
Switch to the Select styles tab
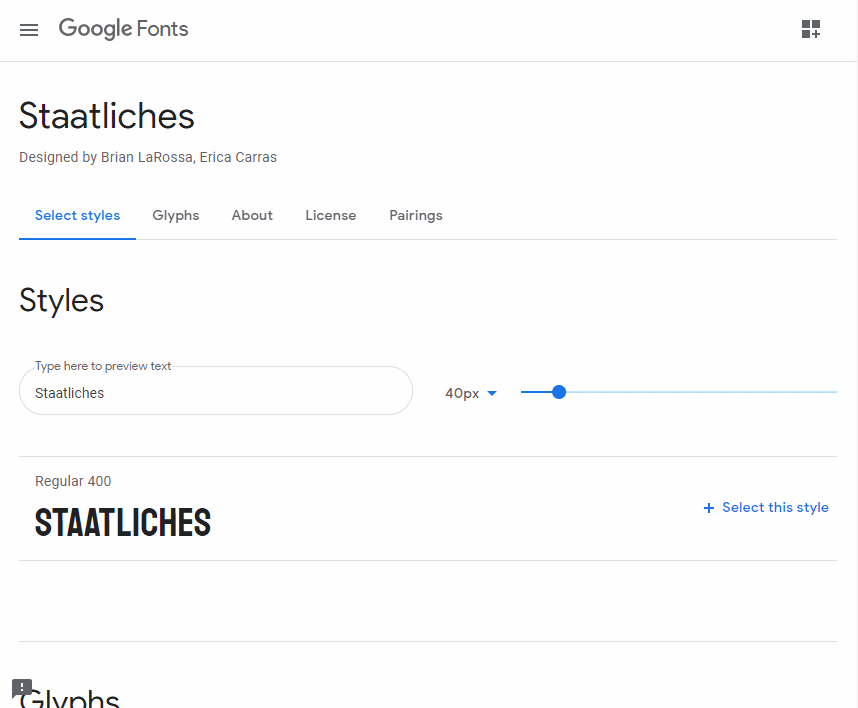click(x=77, y=216)
